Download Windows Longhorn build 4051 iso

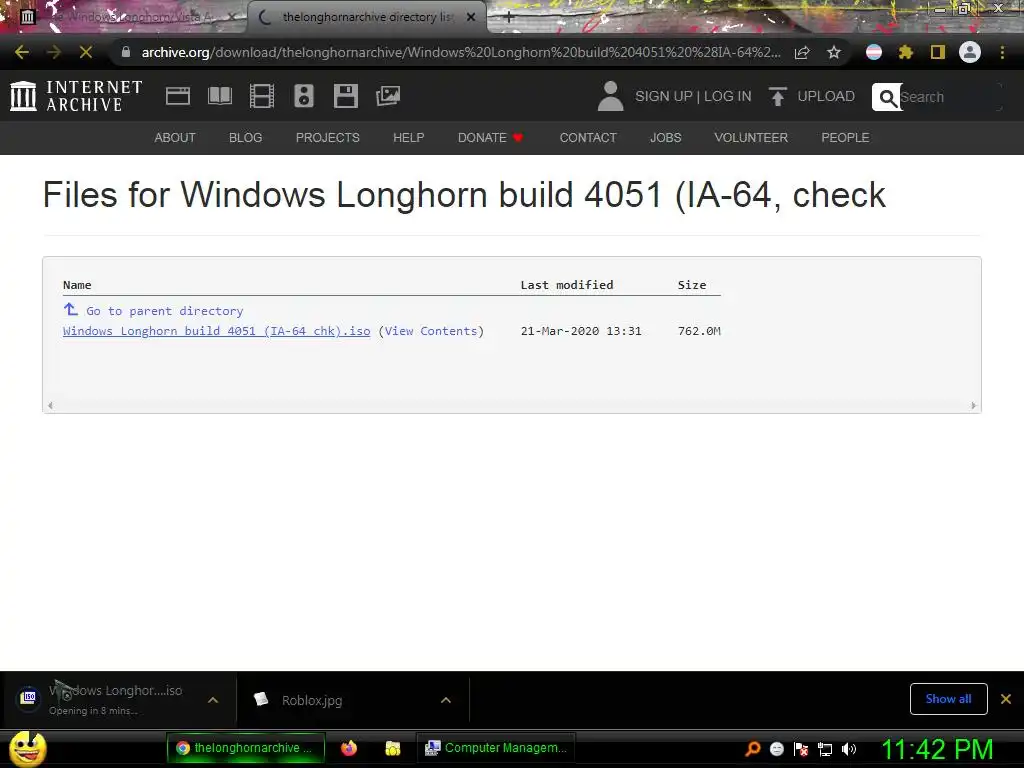click(x=216, y=331)
